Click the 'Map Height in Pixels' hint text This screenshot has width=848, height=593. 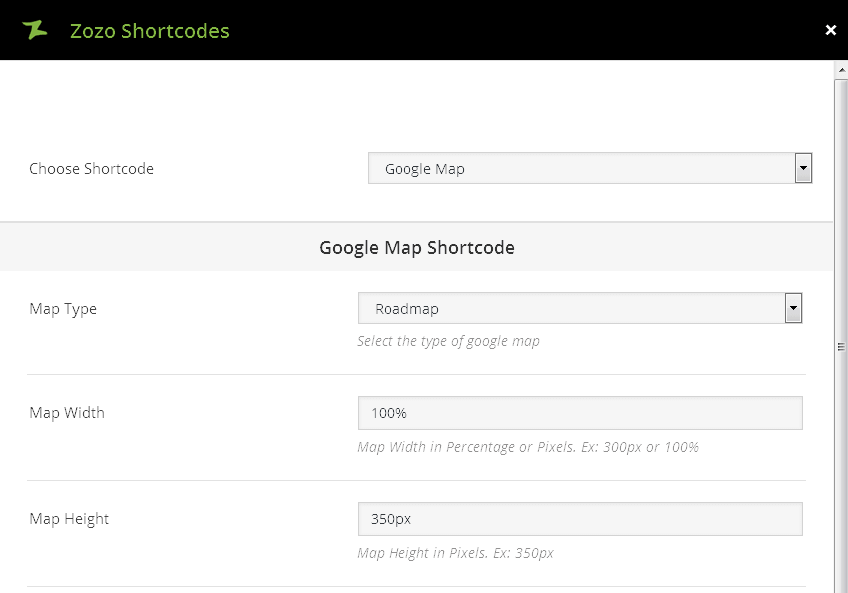tap(455, 553)
